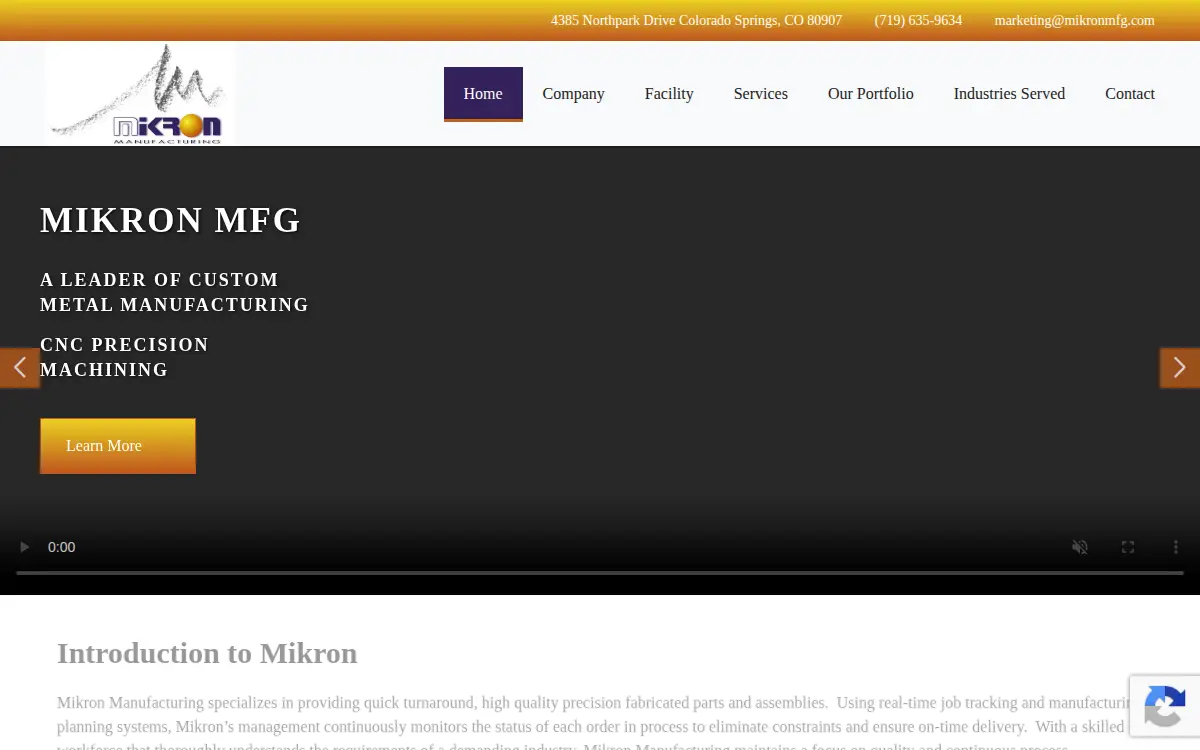Open the Company menu

coord(573,94)
